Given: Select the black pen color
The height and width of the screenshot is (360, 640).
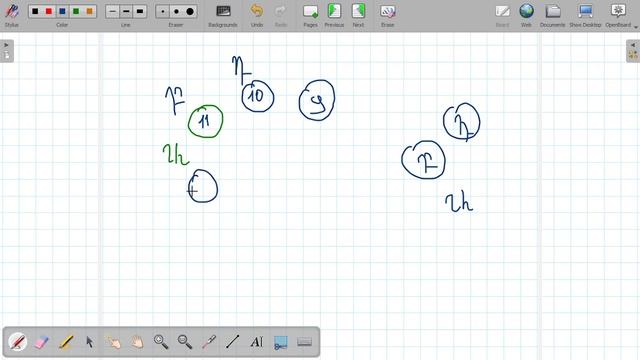Looking at the screenshot, I should click(35, 11).
